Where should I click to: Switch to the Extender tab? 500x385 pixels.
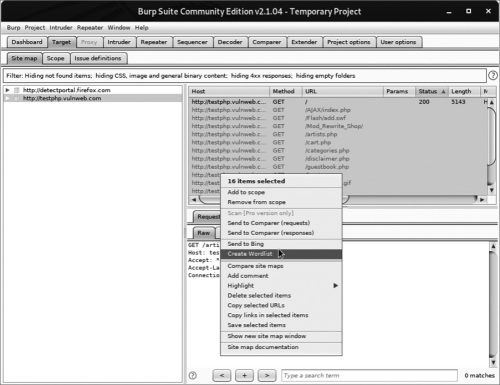click(304, 42)
